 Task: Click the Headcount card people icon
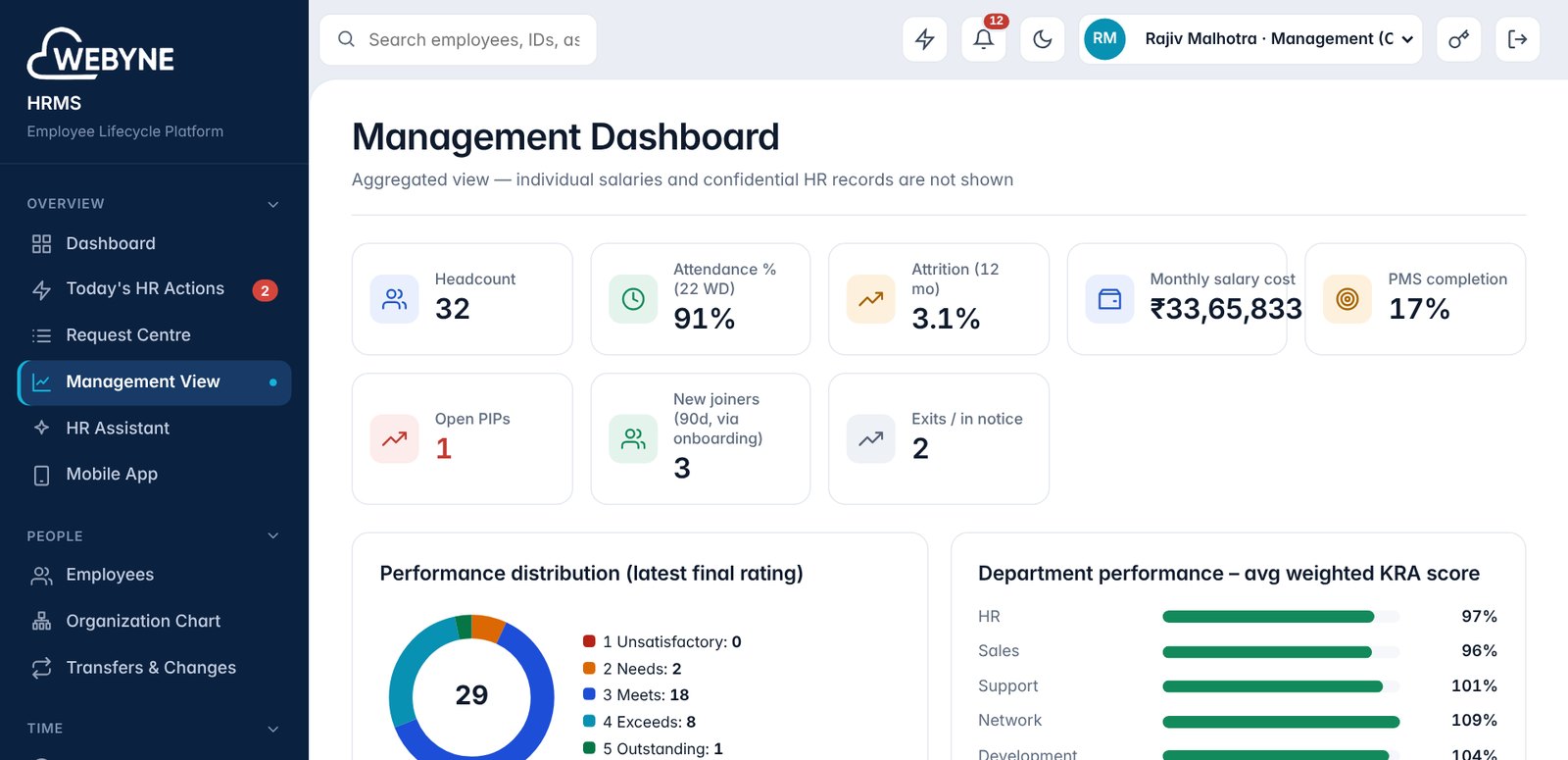point(394,299)
